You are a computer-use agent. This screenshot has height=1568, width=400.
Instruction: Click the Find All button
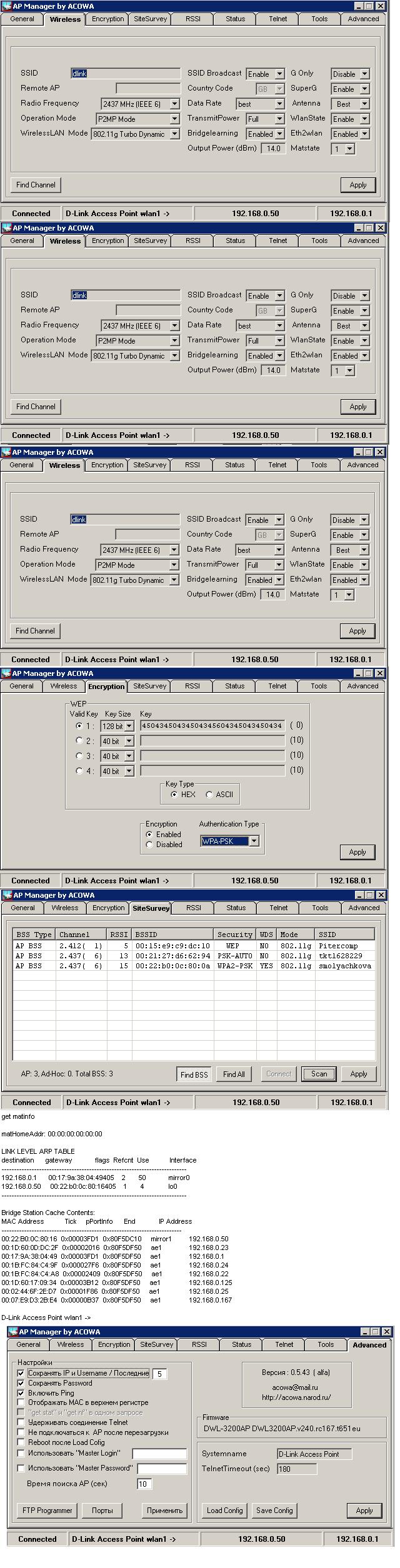click(234, 1074)
